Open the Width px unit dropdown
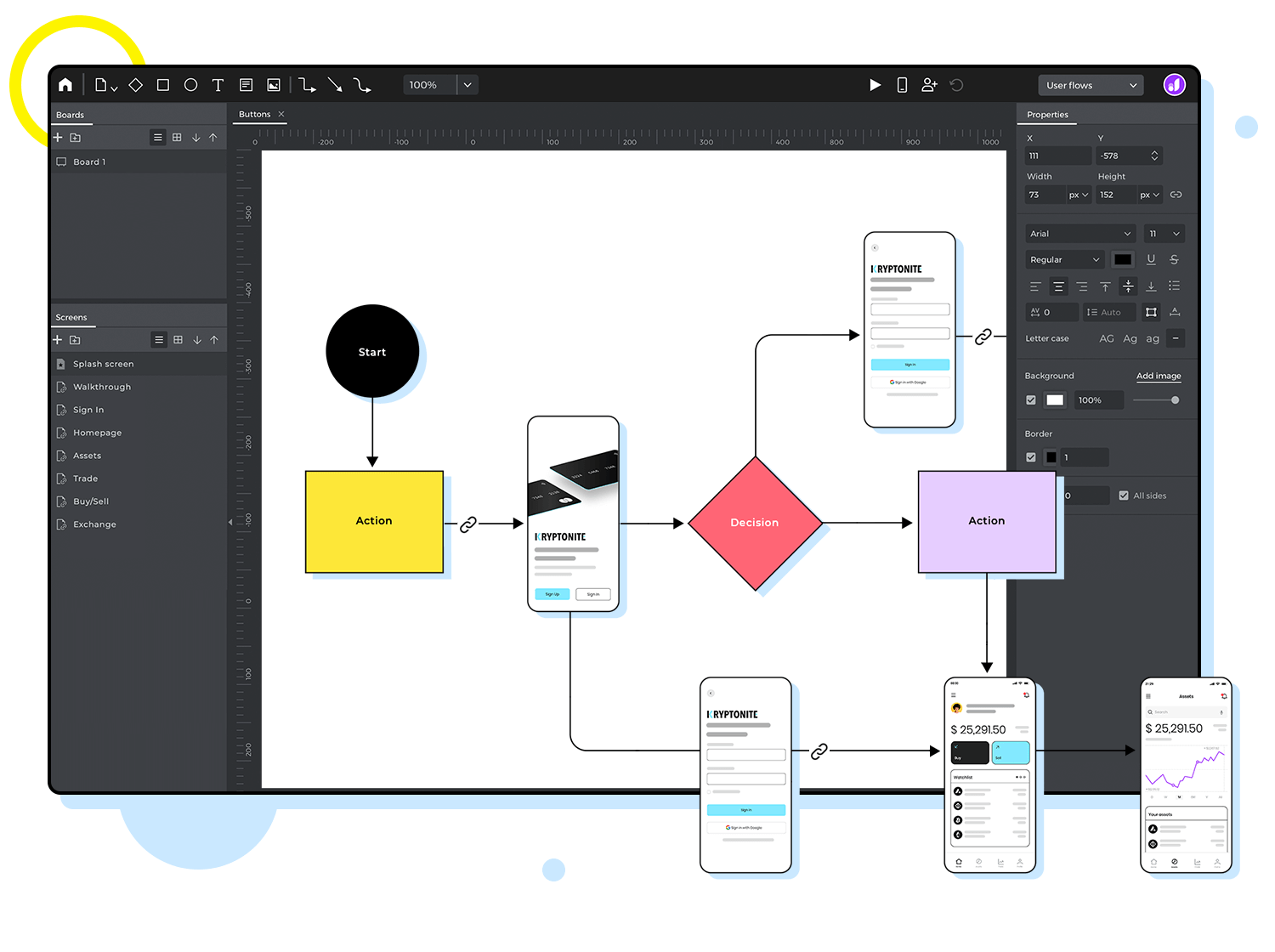 (1078, 195)
